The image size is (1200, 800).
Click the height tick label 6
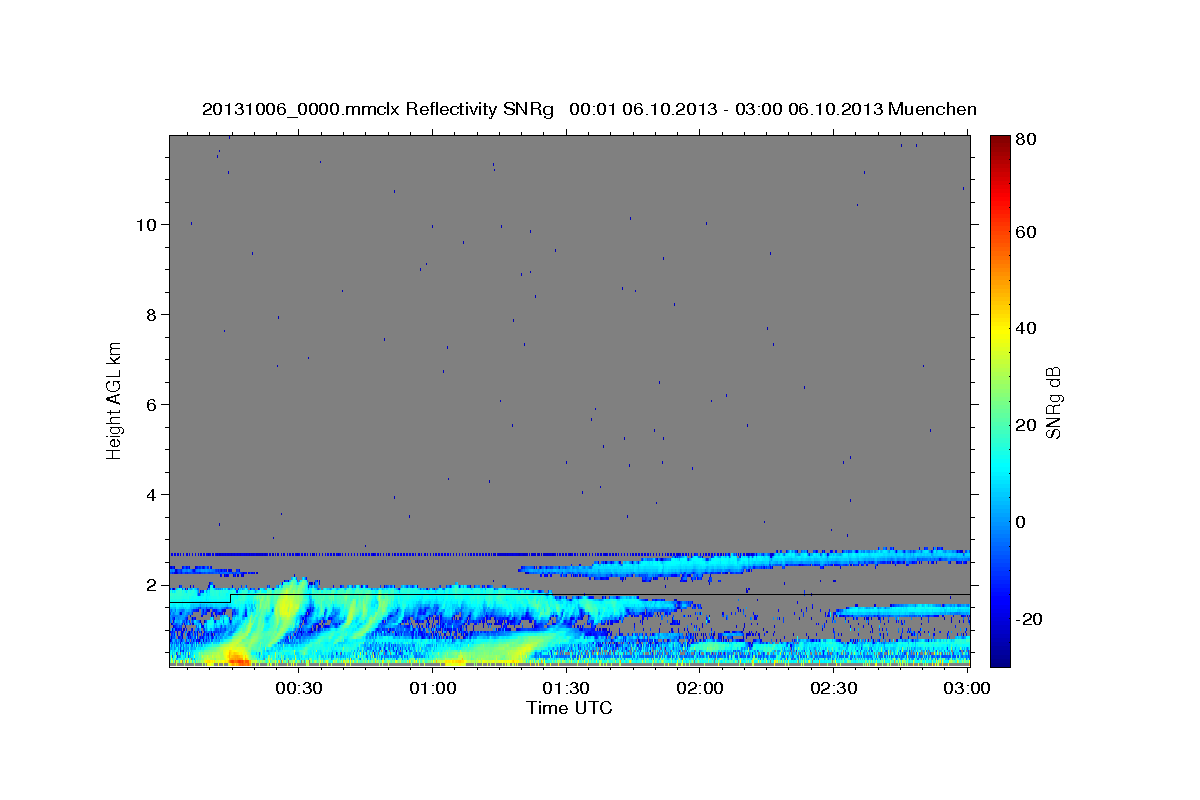point(151,404)
